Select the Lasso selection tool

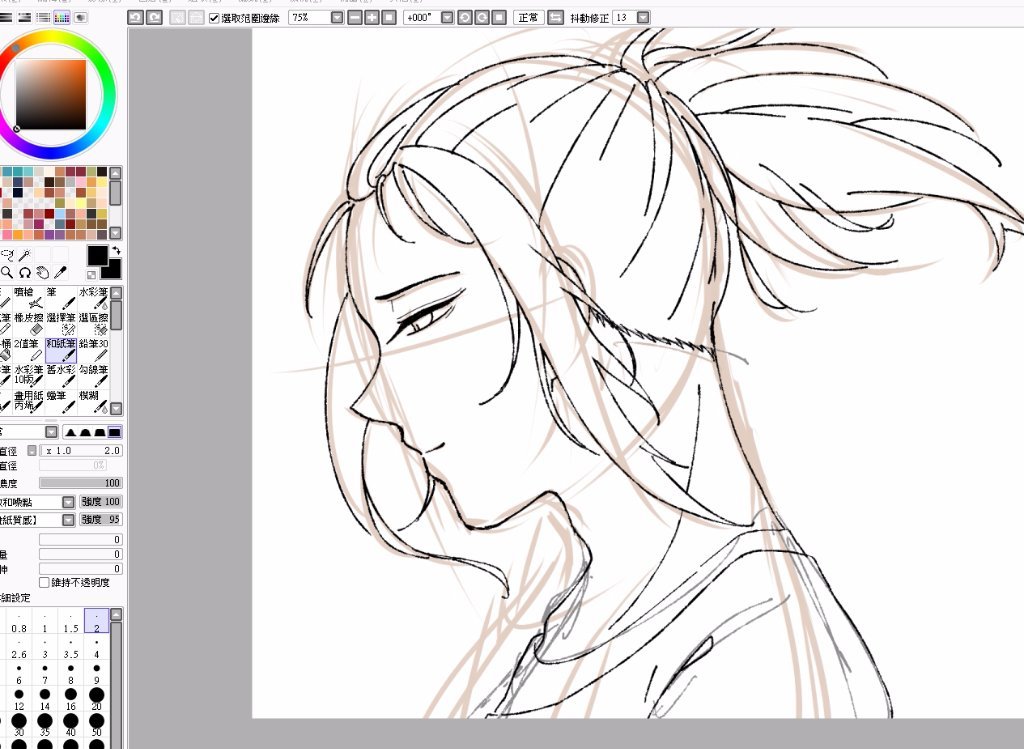point(7,255)
